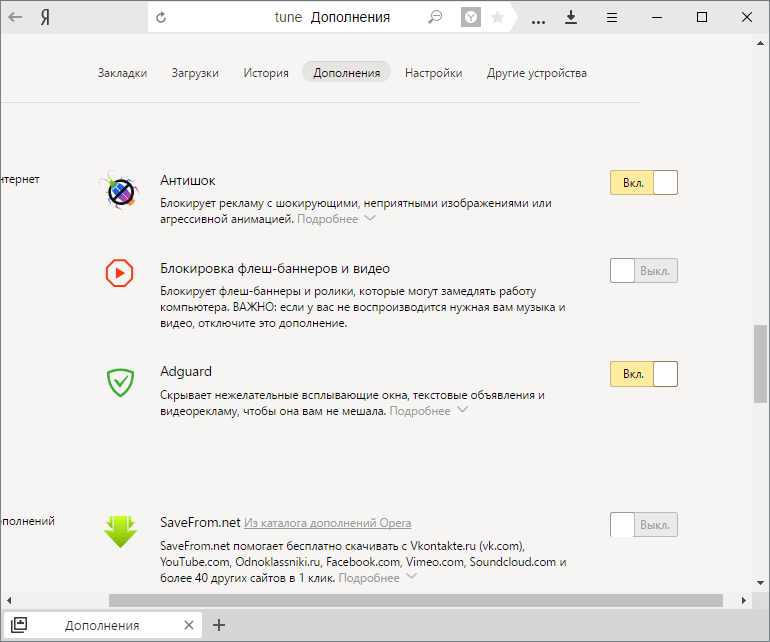Click the vertical scrollbar thumb
Image resolution: width=770 pixels, height=642 pixels.
point(760,364)
